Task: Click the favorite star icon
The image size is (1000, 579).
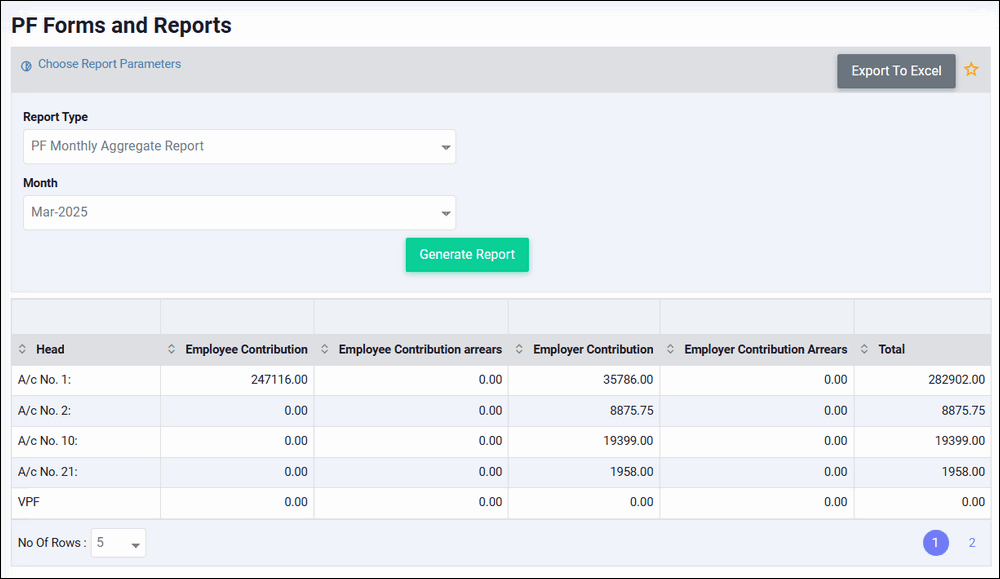Action: pyautogui.click(x=971, y=70)
